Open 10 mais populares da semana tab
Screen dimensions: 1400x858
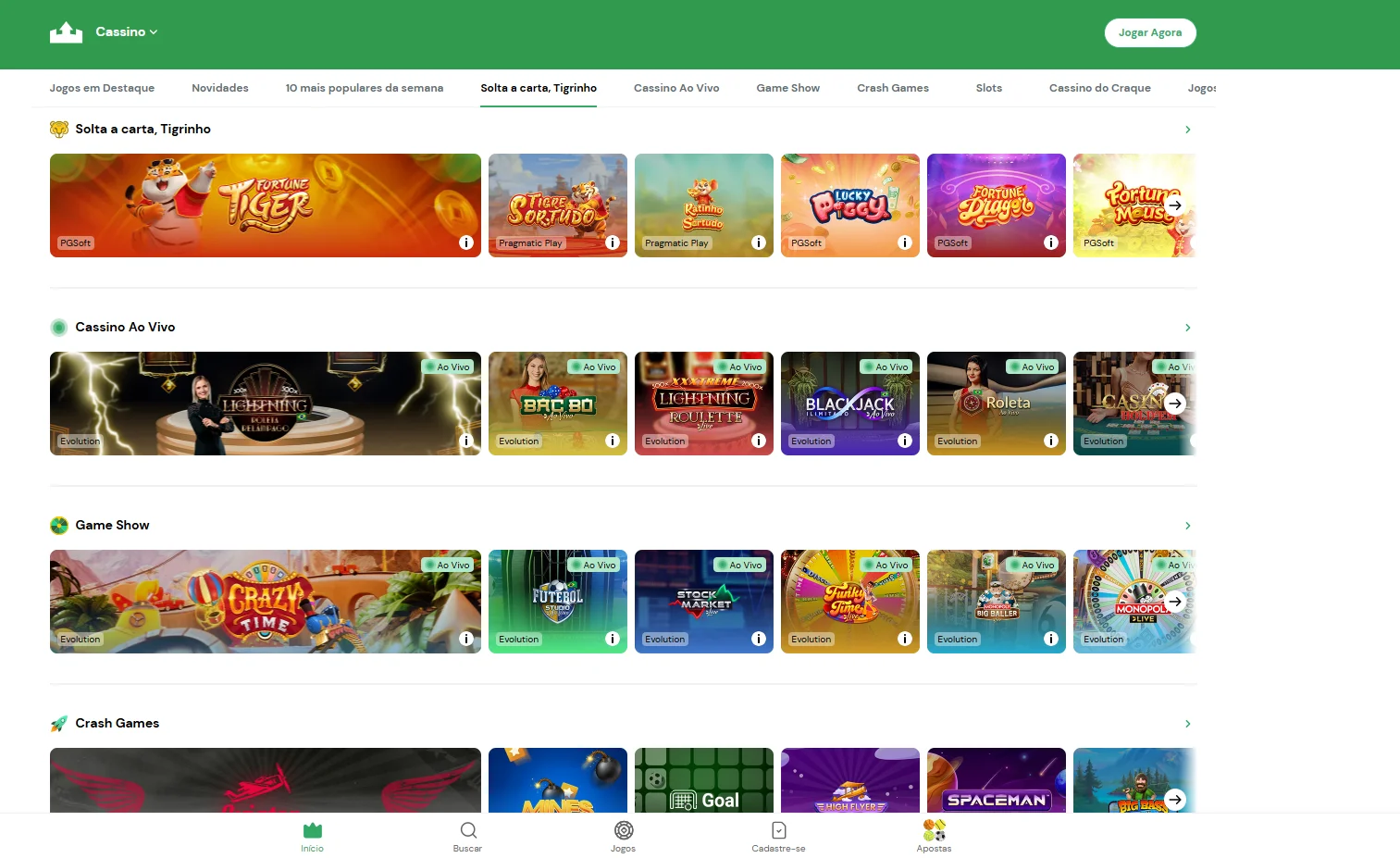click(365, 88)
